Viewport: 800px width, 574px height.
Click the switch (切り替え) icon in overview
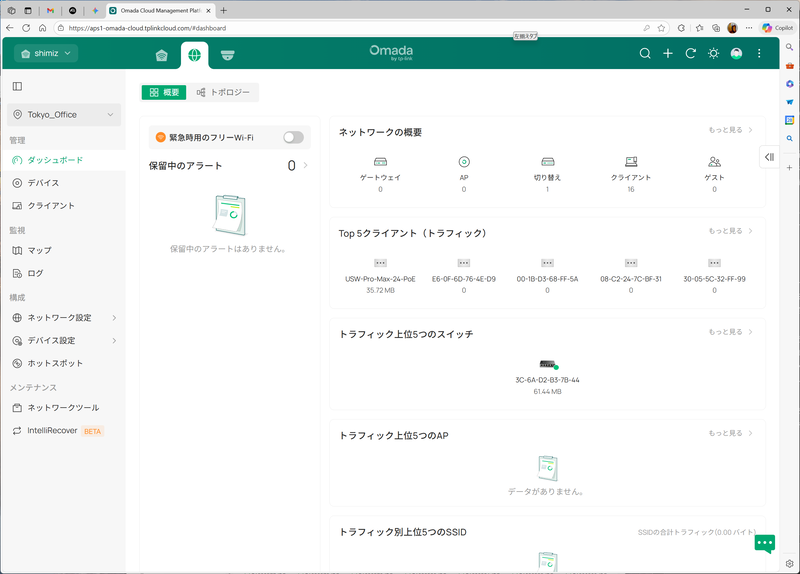click(547, 162)
